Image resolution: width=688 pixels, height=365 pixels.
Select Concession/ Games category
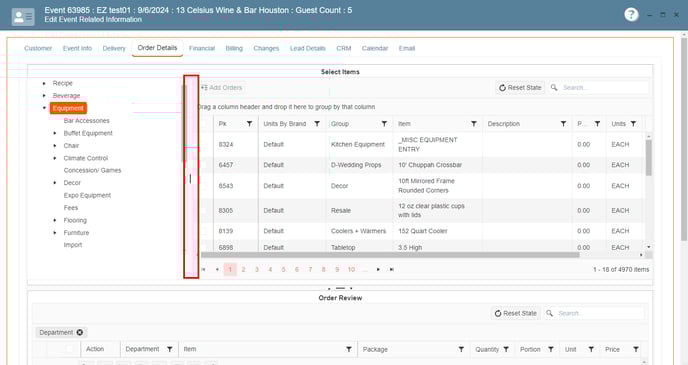tap(92, 170)
